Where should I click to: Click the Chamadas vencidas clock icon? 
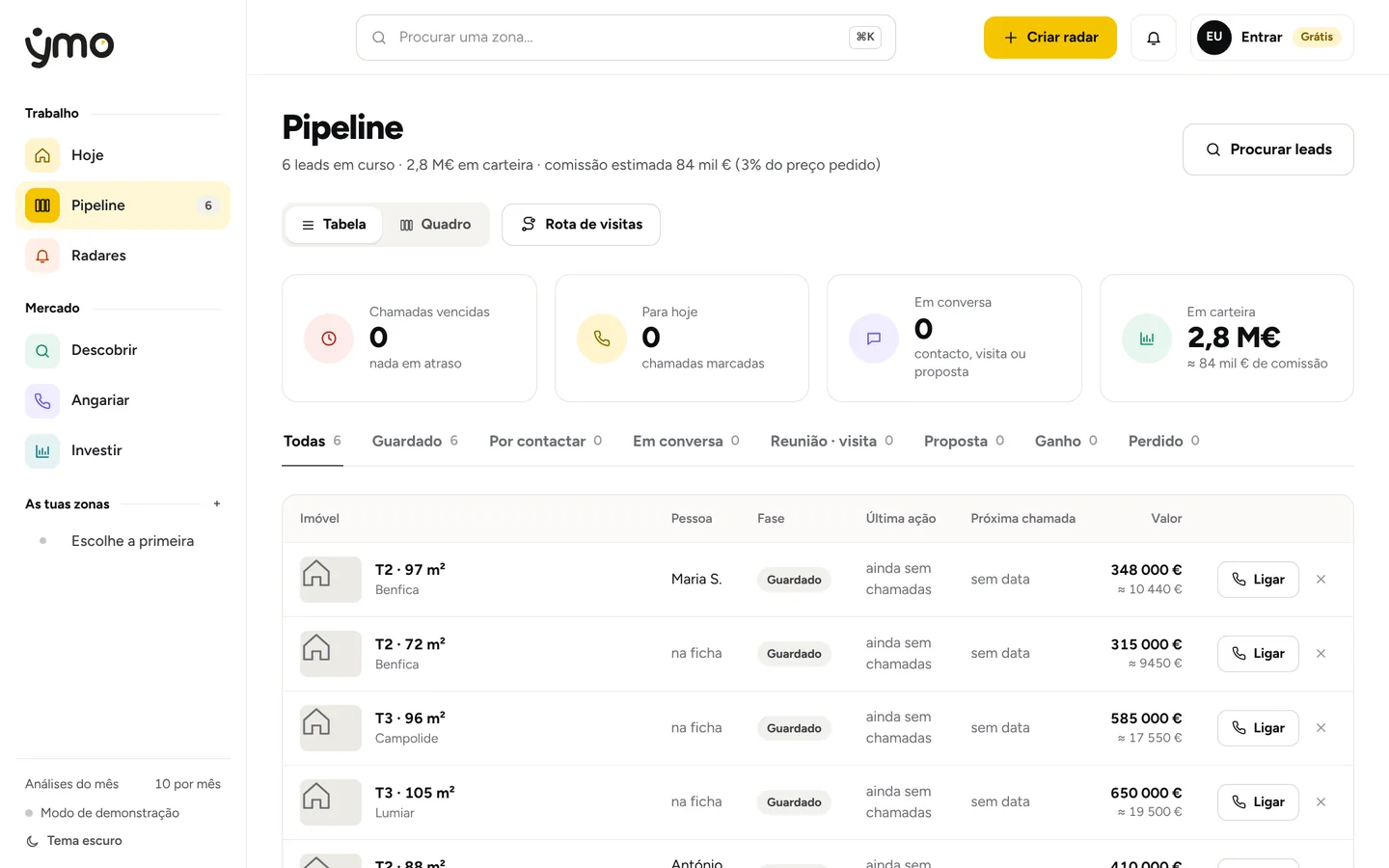click(329, 339)
